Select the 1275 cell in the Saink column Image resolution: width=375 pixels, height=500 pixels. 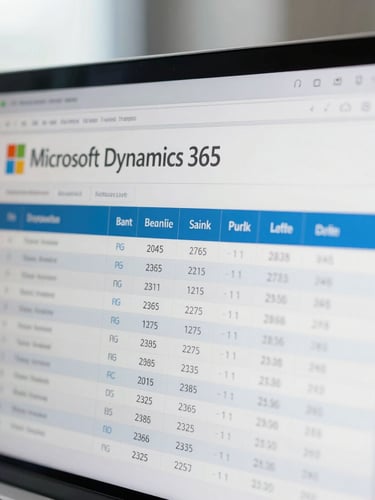[193, 330]
